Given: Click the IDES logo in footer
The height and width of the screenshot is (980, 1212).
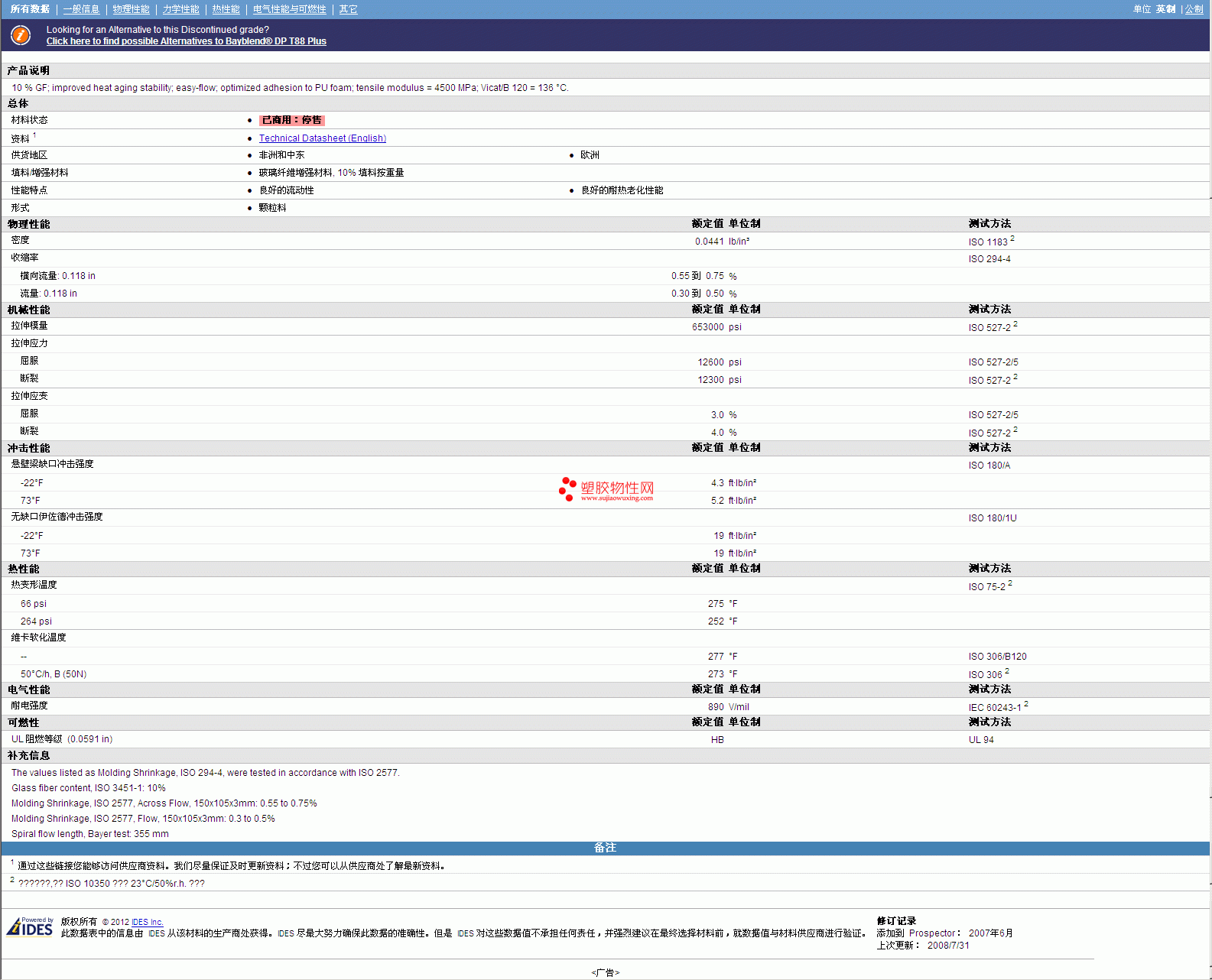Looking at the screenshot, I should pos(31,926).
